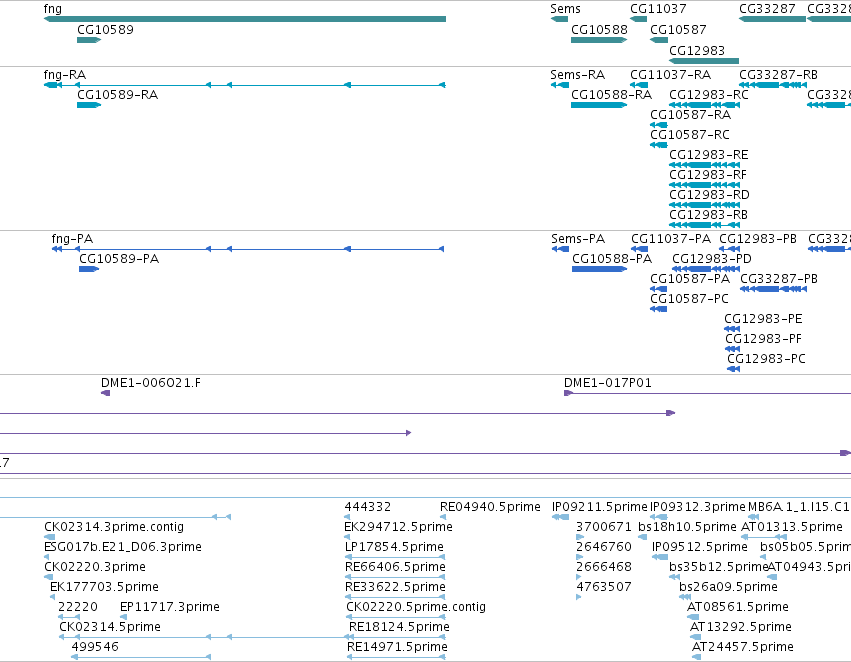The image size is (851, 662).
Task: Select the CG11037 gene label
Action: pyautogui.click(x=658, y=9)
